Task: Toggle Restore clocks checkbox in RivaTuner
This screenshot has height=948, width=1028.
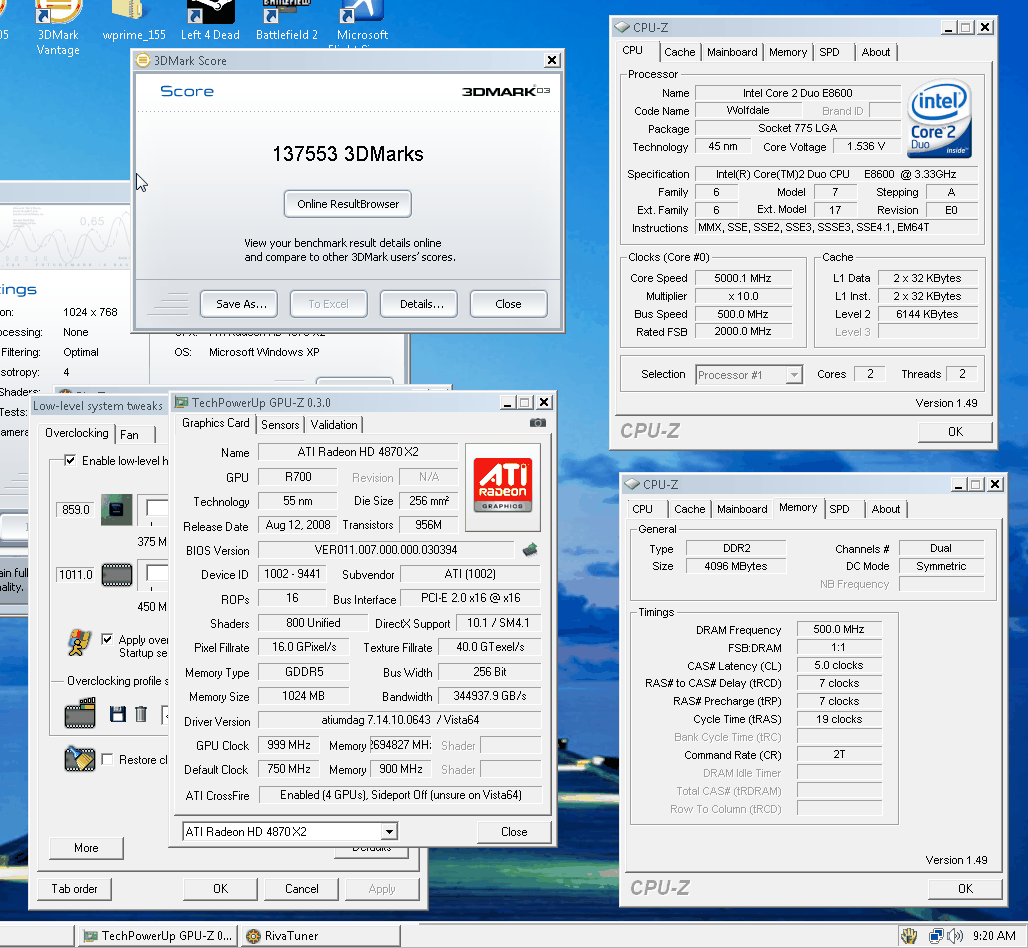Action: pos(107,759)
